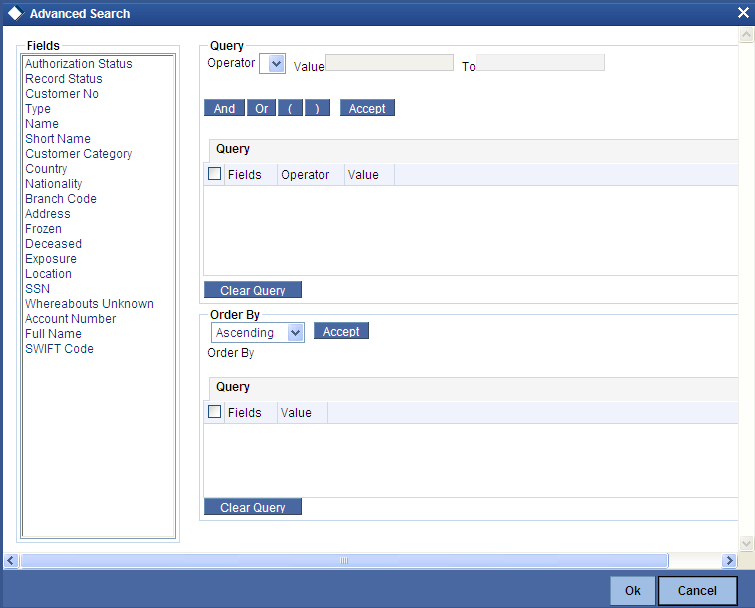The width and height of the screenshot is (755, 608).
Task: Click Value column header in Order By table
Action: point(302,413)
